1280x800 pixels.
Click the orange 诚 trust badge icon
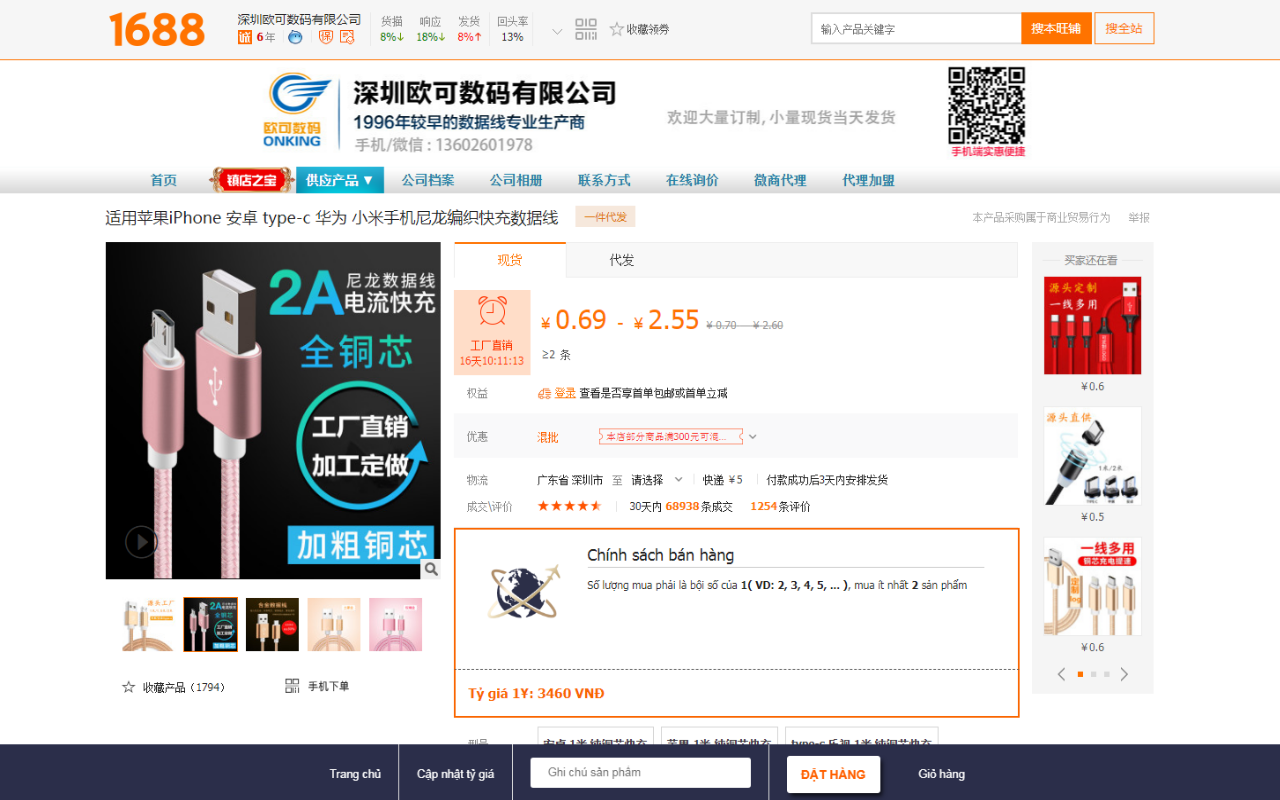pyautogui.click(x=245, y=37)
